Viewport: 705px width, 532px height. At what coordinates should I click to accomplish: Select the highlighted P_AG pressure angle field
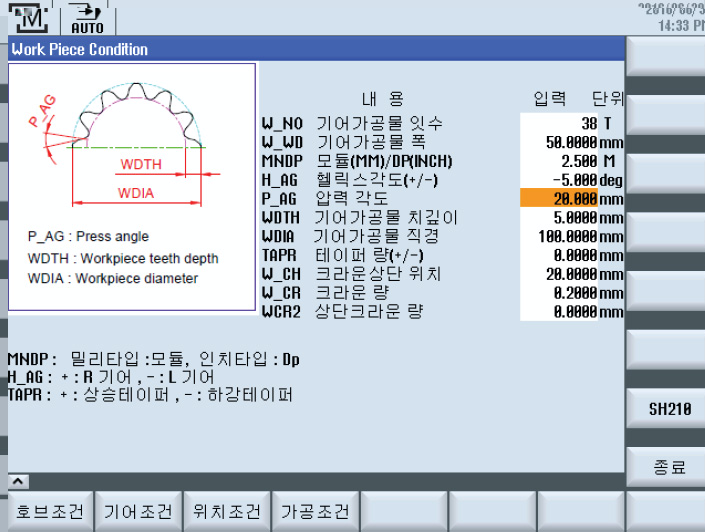(560, 198)
